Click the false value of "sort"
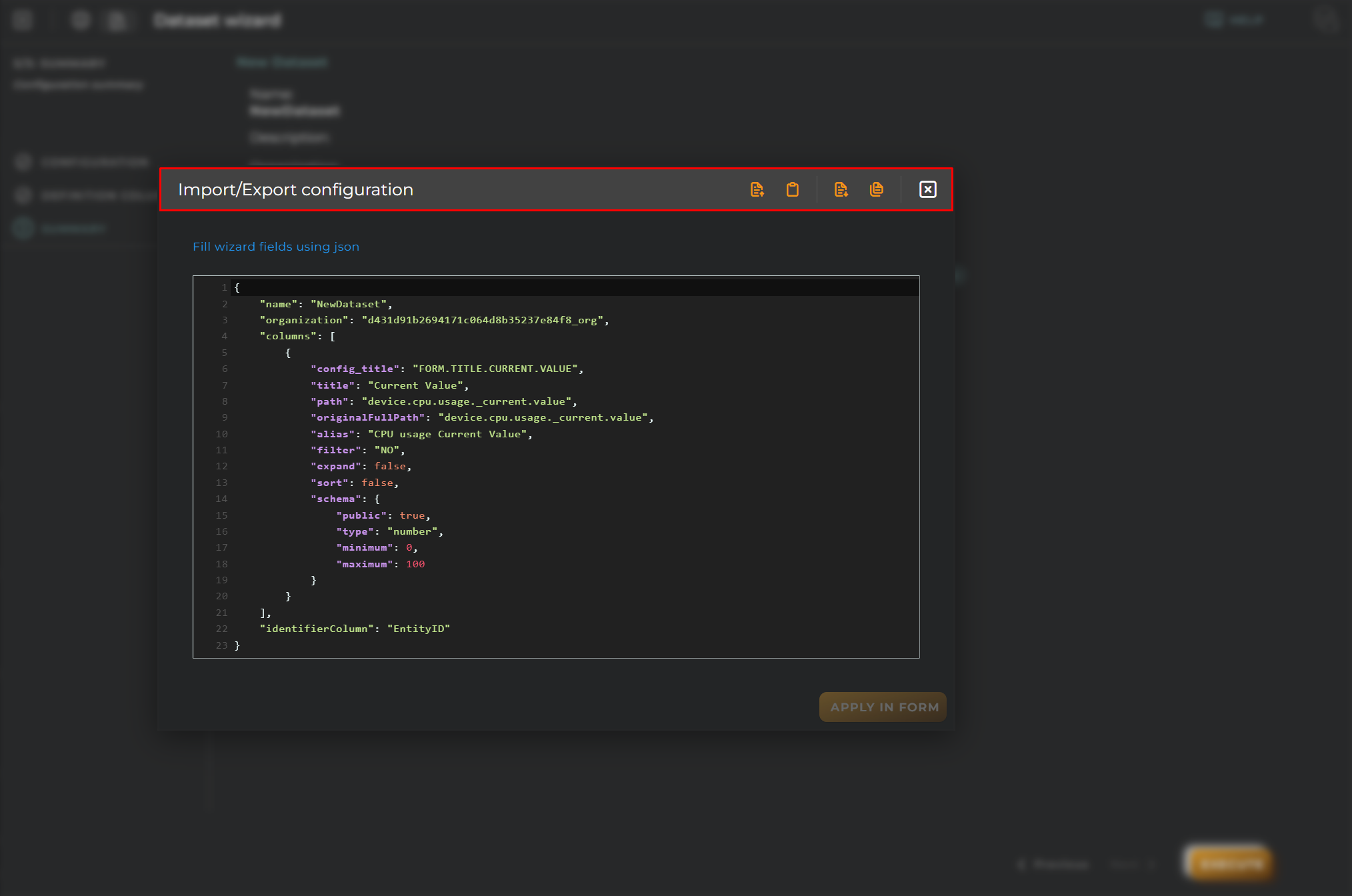Image resolution: width=1352 pixels, height=896 pixels. (377, 483)
